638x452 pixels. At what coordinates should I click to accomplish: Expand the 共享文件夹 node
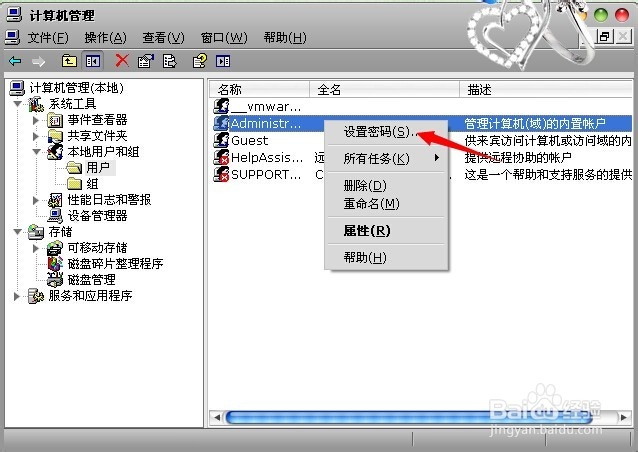36,136
